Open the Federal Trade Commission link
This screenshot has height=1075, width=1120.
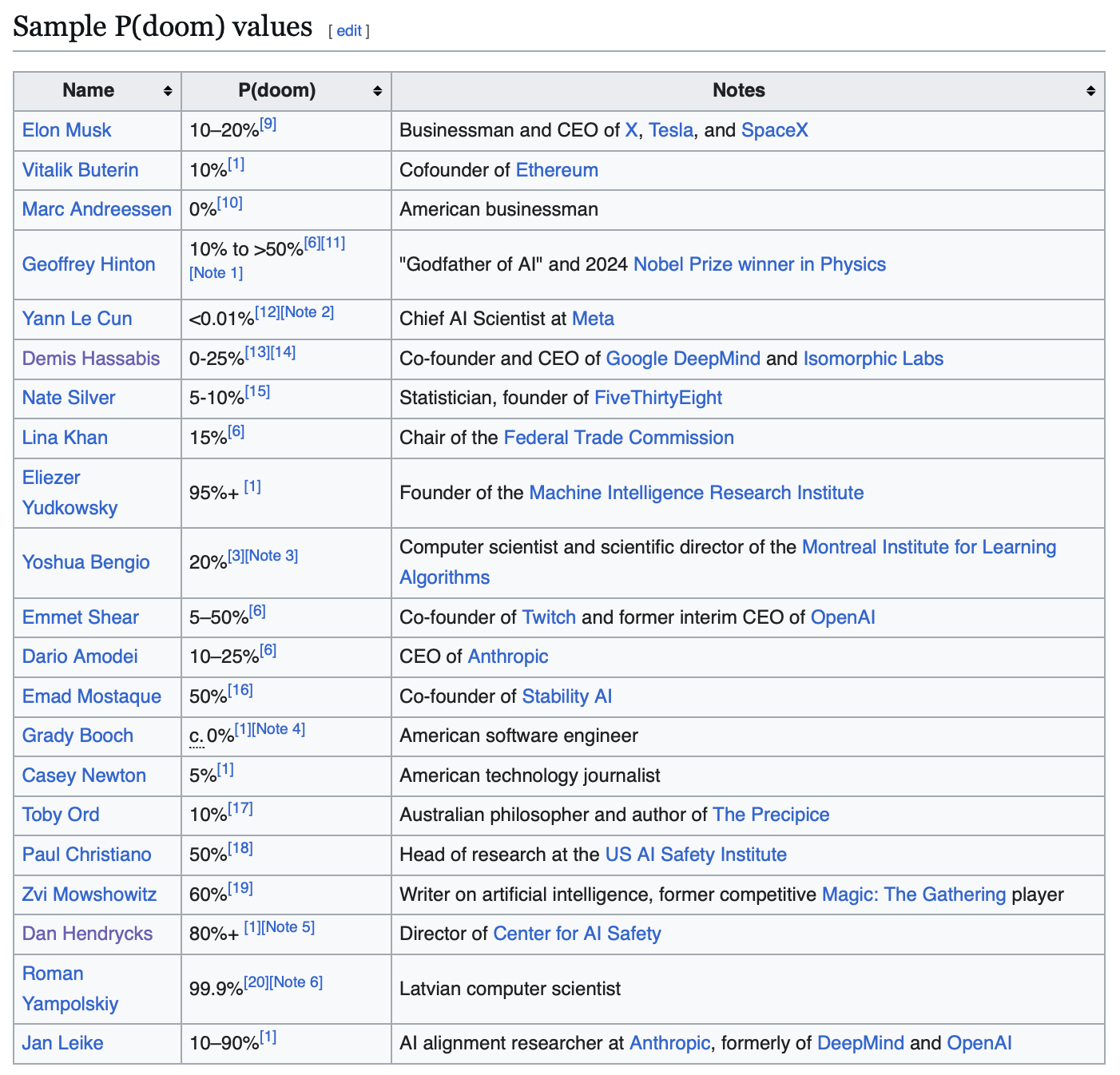click(x=619, y=438)
